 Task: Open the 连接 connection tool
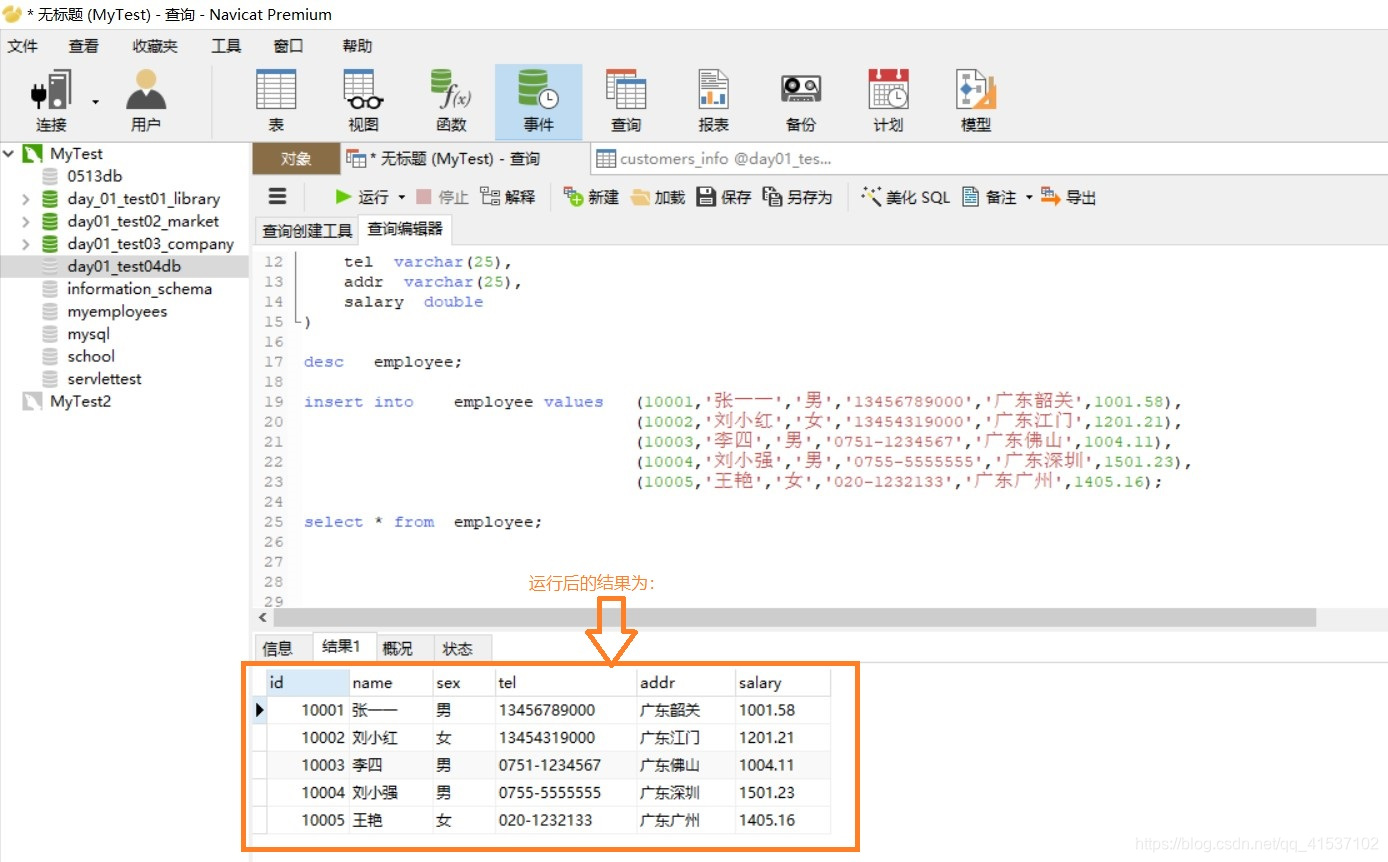click(51, 101)
